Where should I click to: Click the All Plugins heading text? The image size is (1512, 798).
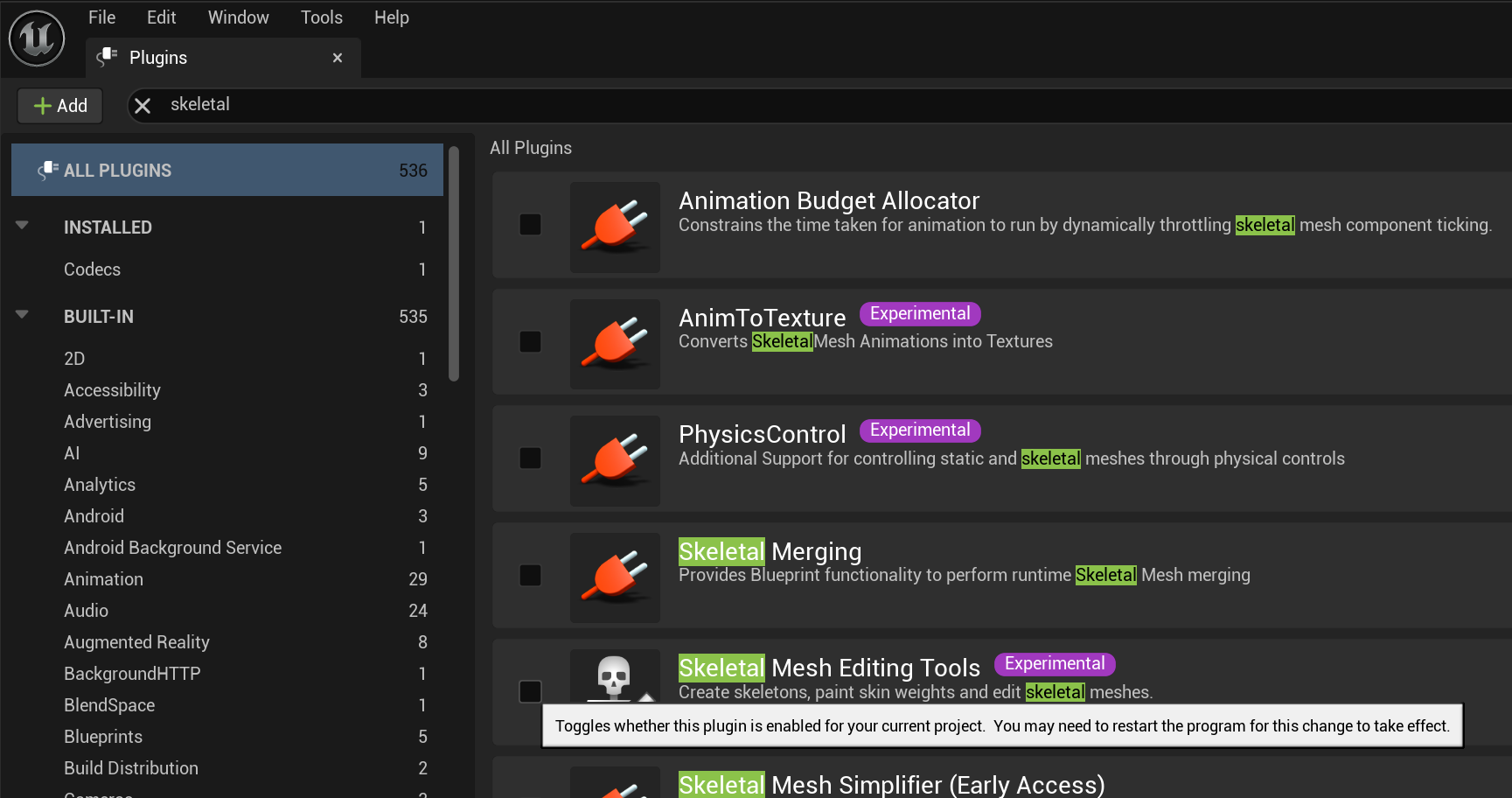click(531, 148)
